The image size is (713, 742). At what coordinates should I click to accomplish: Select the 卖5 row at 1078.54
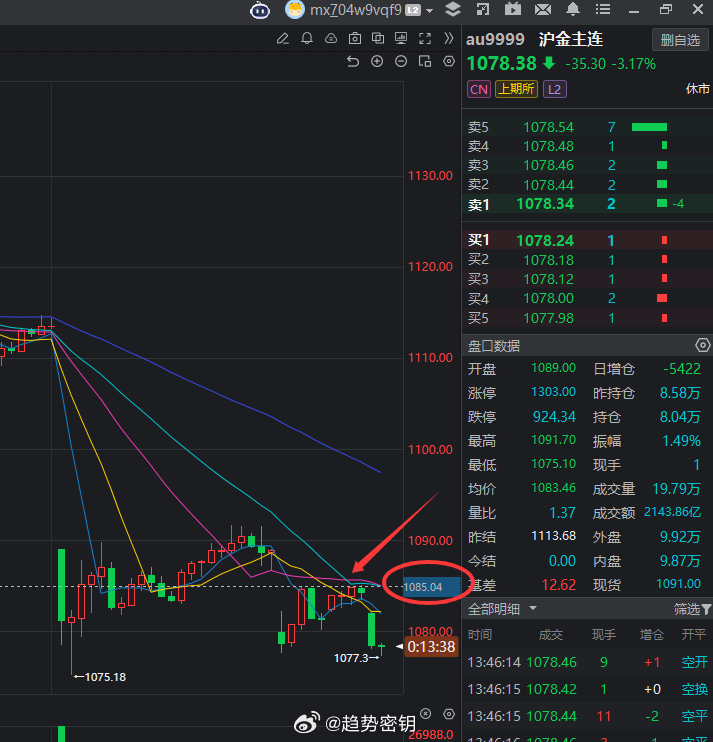coord(587,127)
